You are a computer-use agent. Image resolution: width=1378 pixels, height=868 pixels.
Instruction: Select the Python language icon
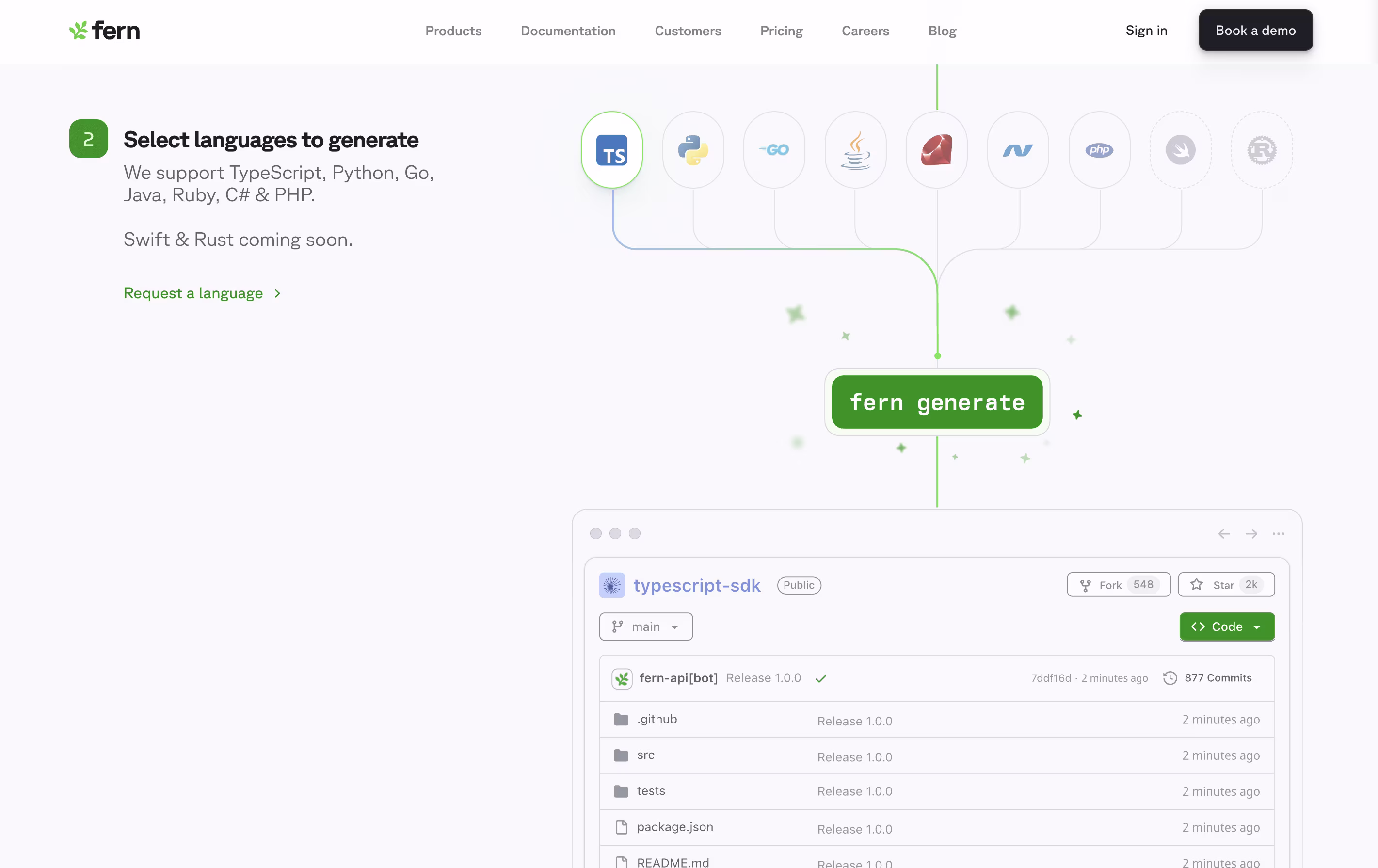pos(692,150)
